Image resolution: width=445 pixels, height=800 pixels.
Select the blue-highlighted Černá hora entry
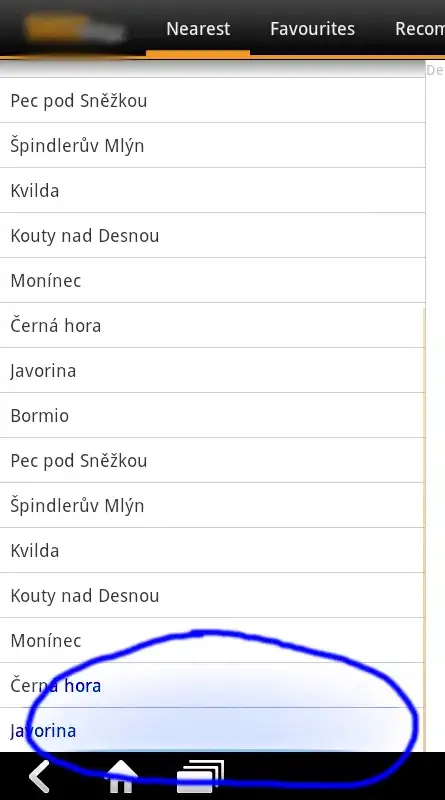tap(212, 685)
